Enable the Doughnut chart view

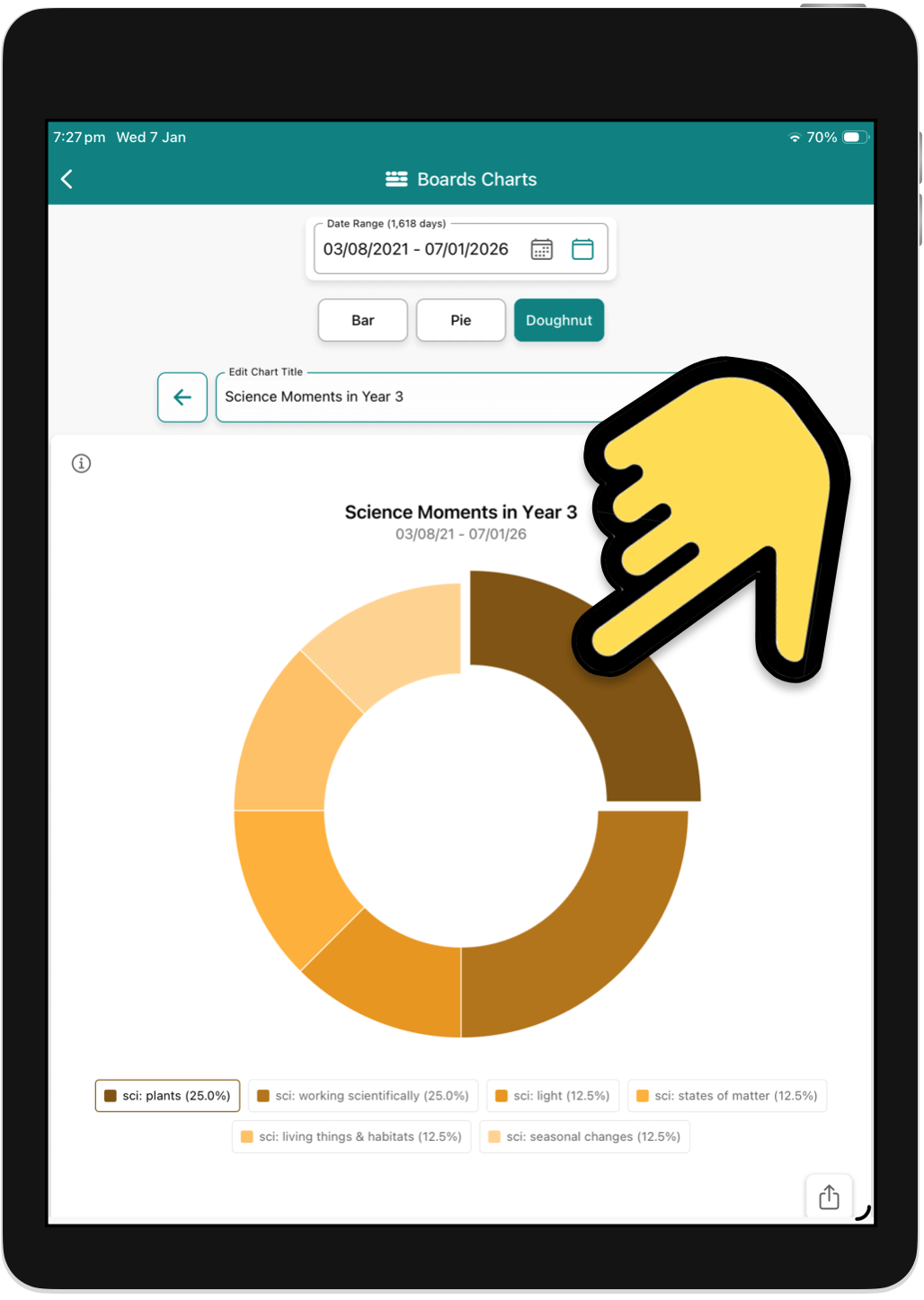tap(558, 320)
